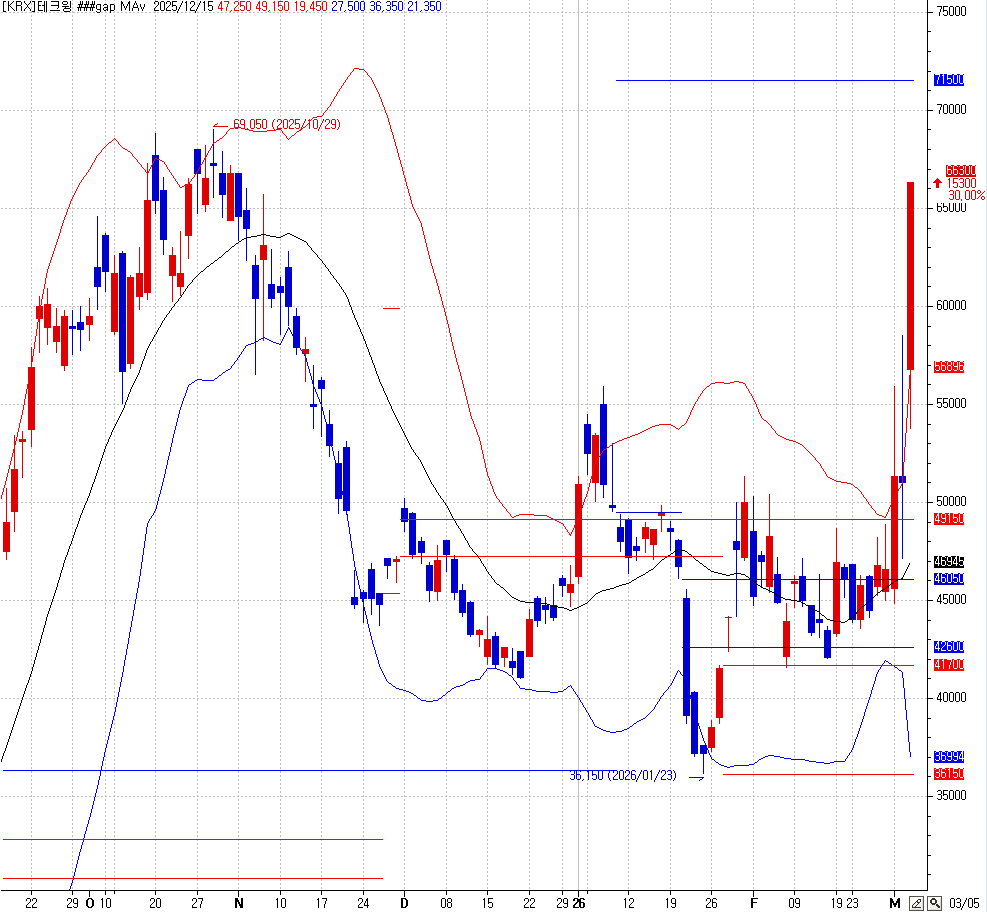The height and width of the screenshot is (912, 987).
Task: Click the magnifier zoom icon
Action: click(x=934, y=903)
